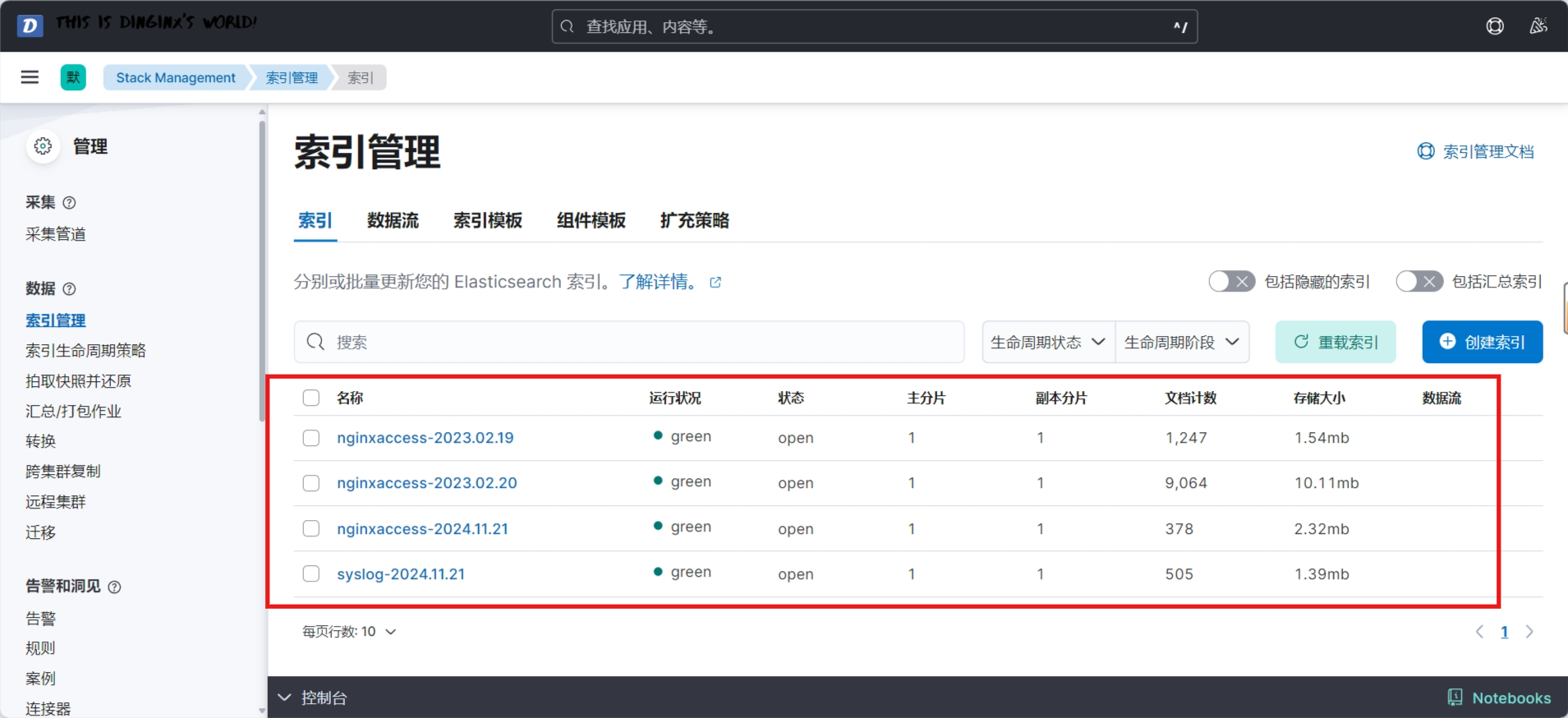This screenshot has width=1568, height=718.
Task: Toggle 包括隐藏的索引 switch
Action: pos(1231,282)
